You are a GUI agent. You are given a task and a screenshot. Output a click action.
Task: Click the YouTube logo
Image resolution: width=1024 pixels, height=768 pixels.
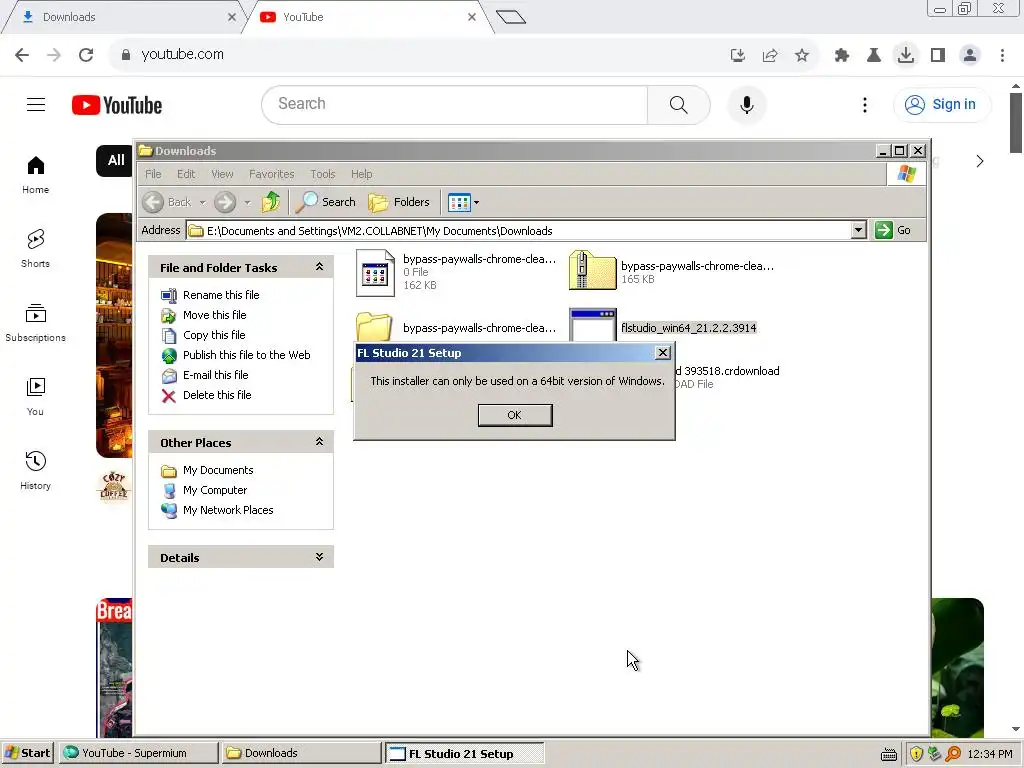coord(117,105)
